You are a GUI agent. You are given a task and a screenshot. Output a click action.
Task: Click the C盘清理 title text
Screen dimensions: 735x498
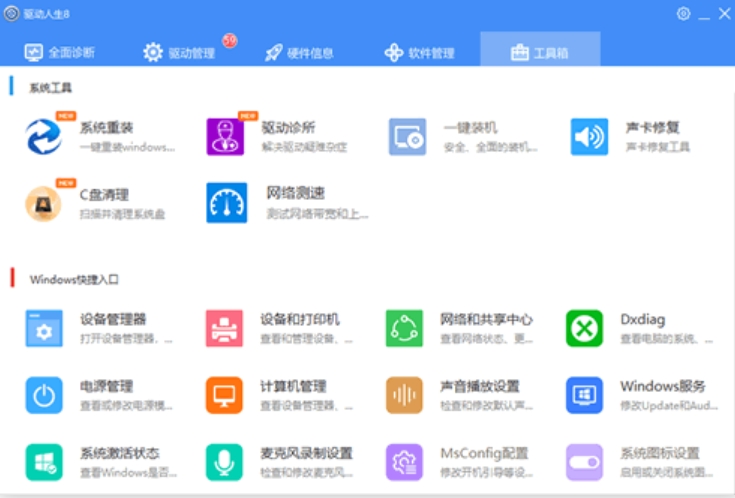[104, 194]
